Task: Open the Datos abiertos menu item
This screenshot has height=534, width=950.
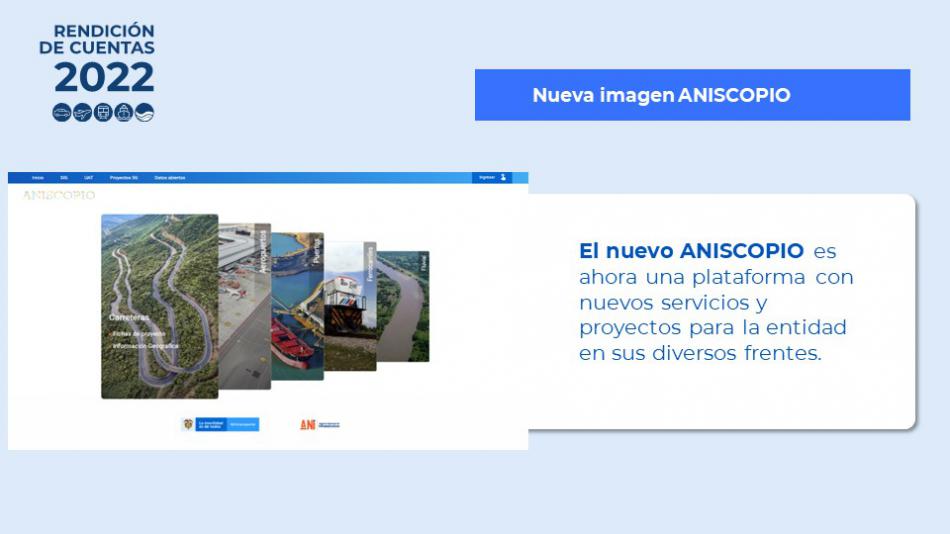Action: pyautogui.click(x=170, y=178)
